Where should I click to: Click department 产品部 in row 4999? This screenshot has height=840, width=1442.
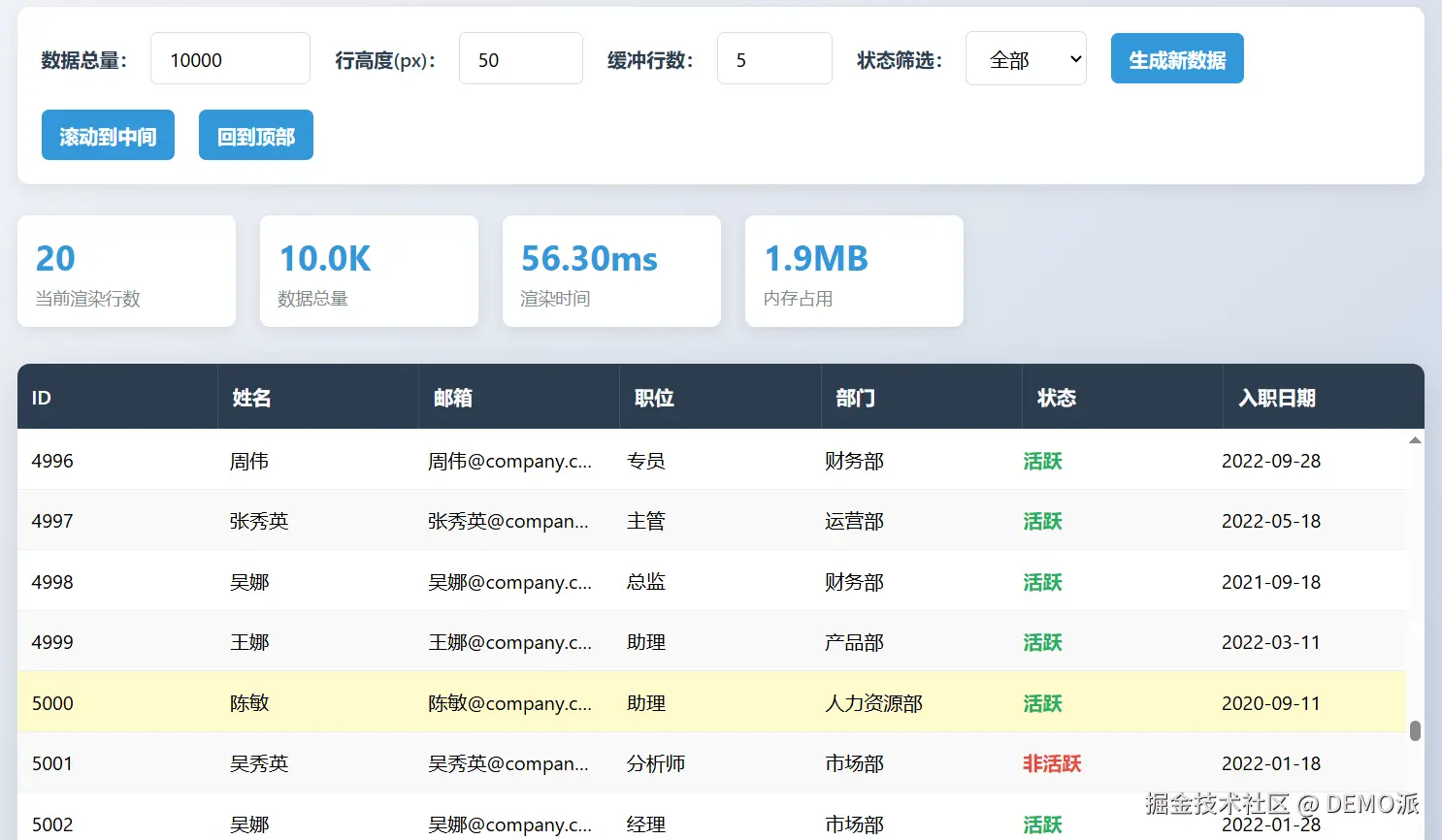(x=854, y=642)
